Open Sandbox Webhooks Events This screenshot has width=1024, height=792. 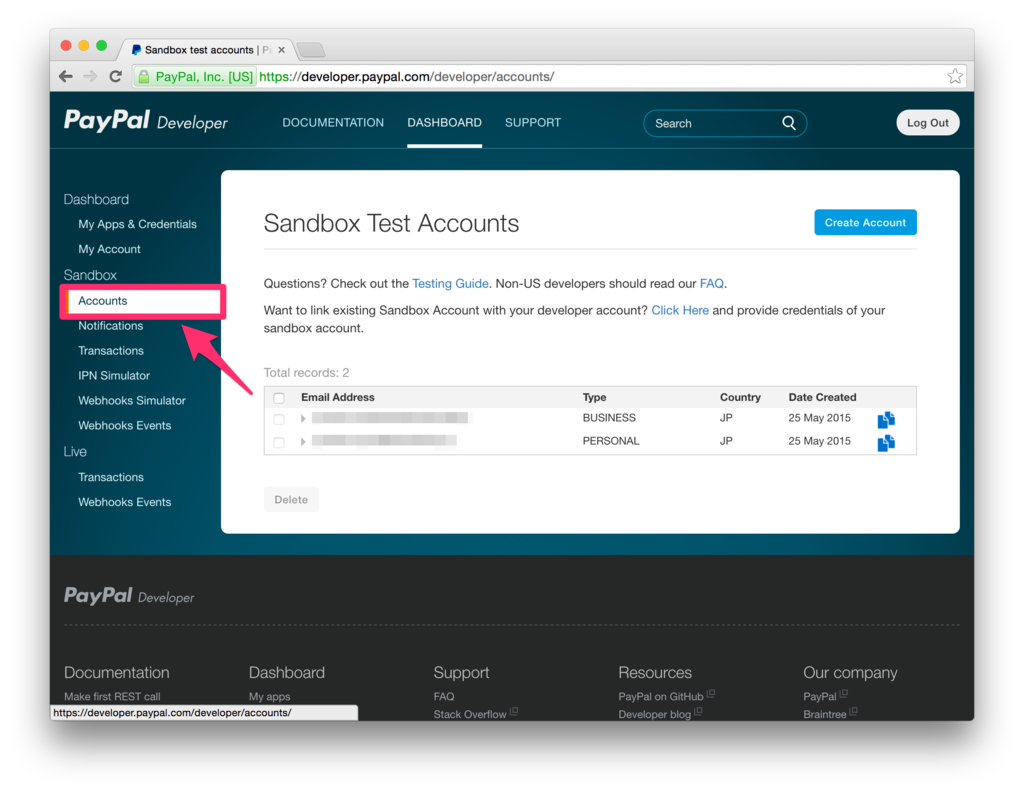click(125, 425)
